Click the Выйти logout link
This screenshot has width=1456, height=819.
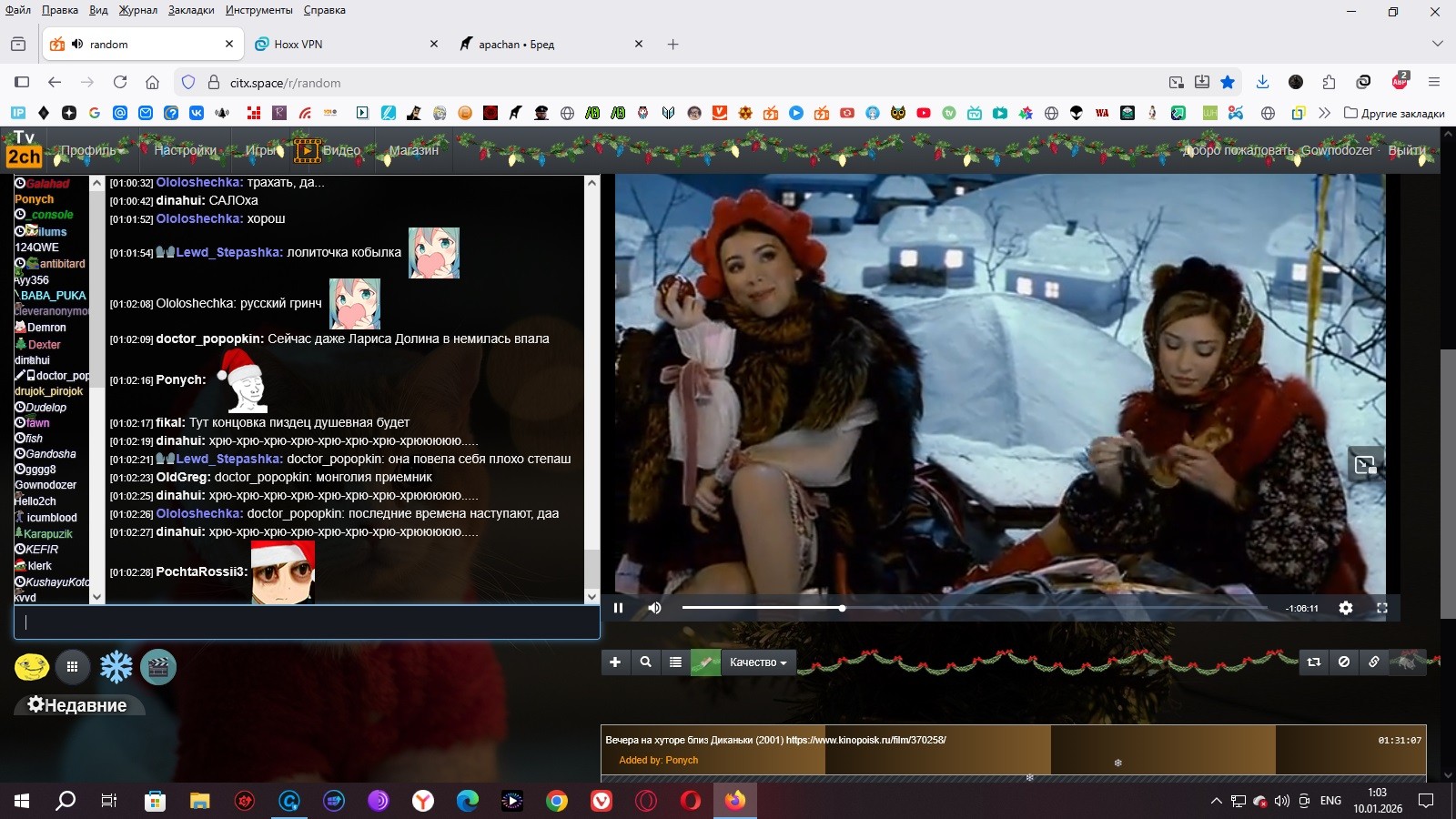[1406, 150]
